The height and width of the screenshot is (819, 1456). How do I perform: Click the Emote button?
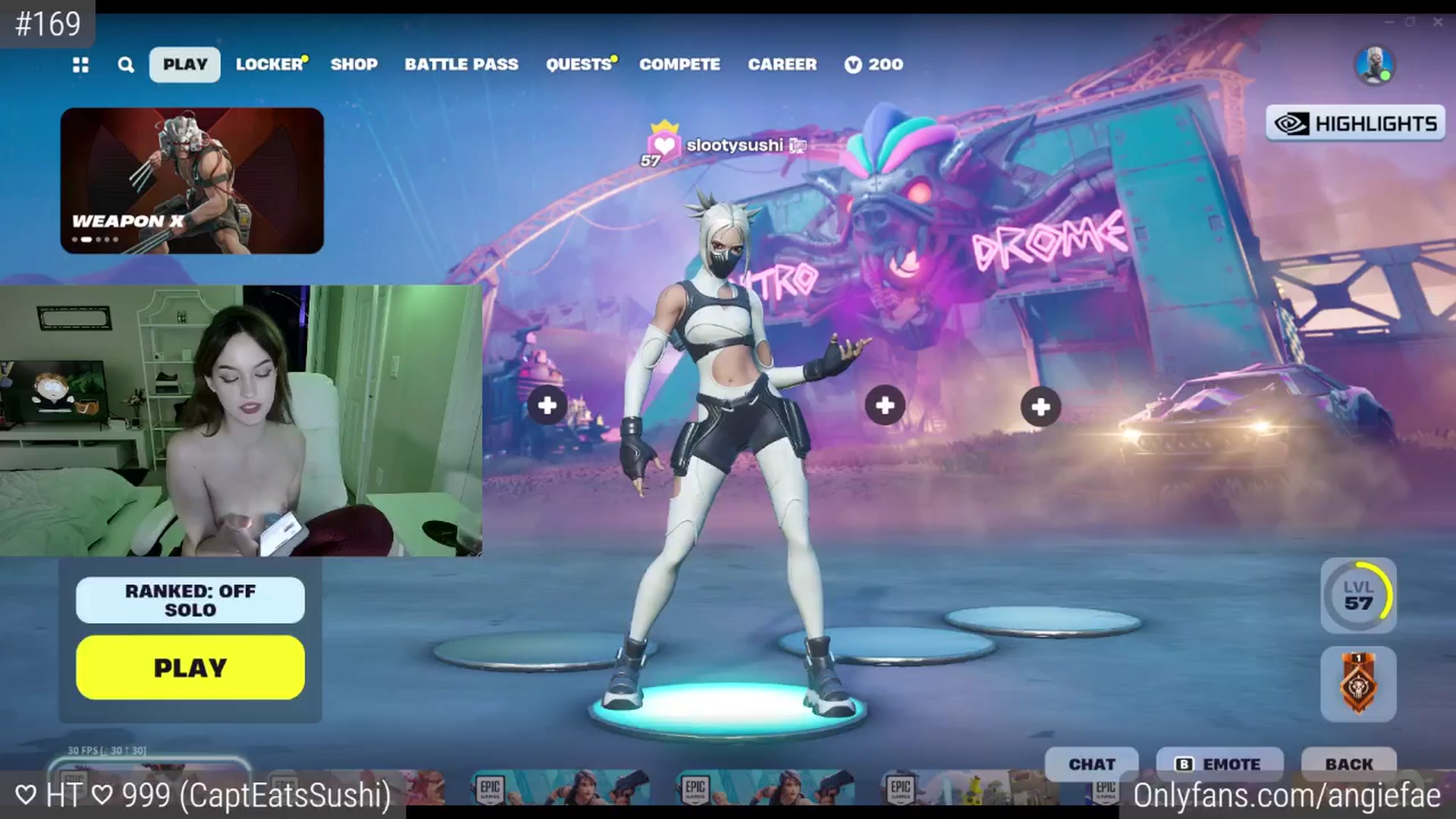point(1219,764)
